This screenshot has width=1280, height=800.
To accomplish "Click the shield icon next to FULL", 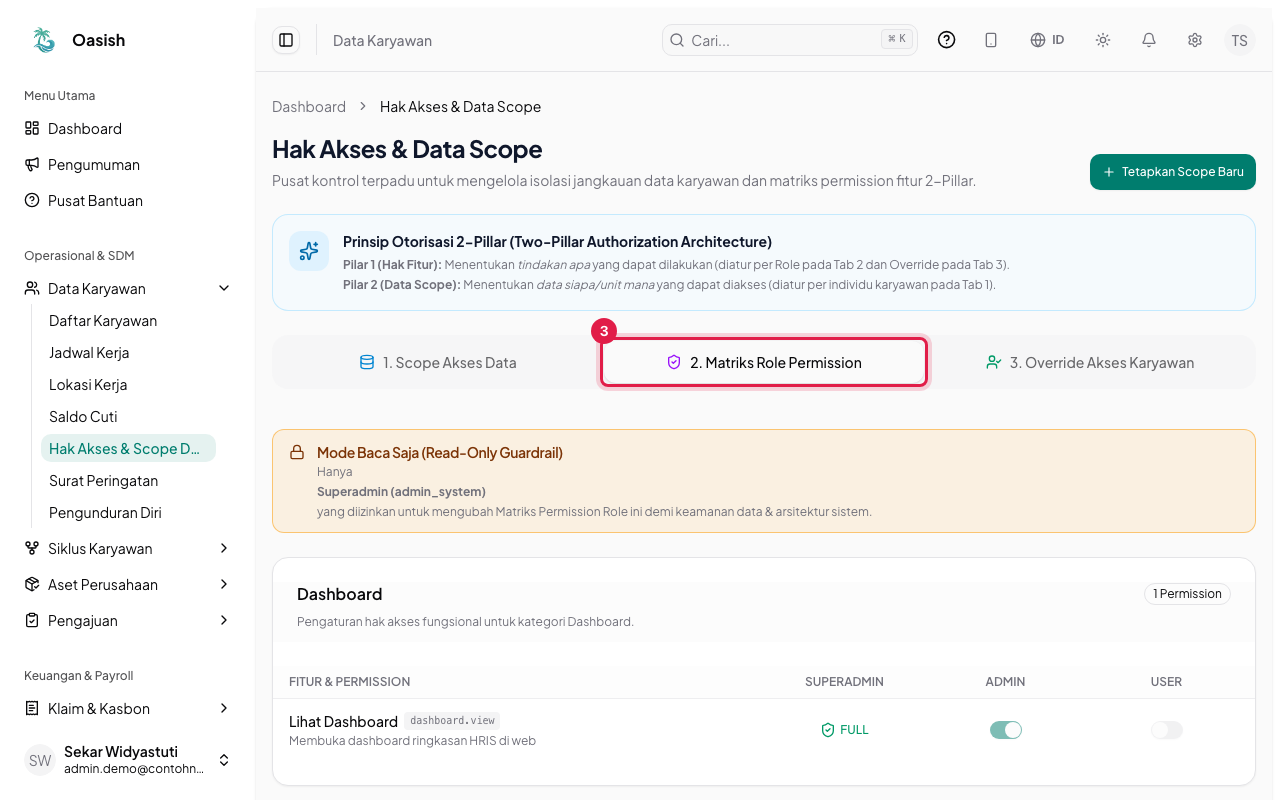I will pyautogui.click(x=827, y=730).
